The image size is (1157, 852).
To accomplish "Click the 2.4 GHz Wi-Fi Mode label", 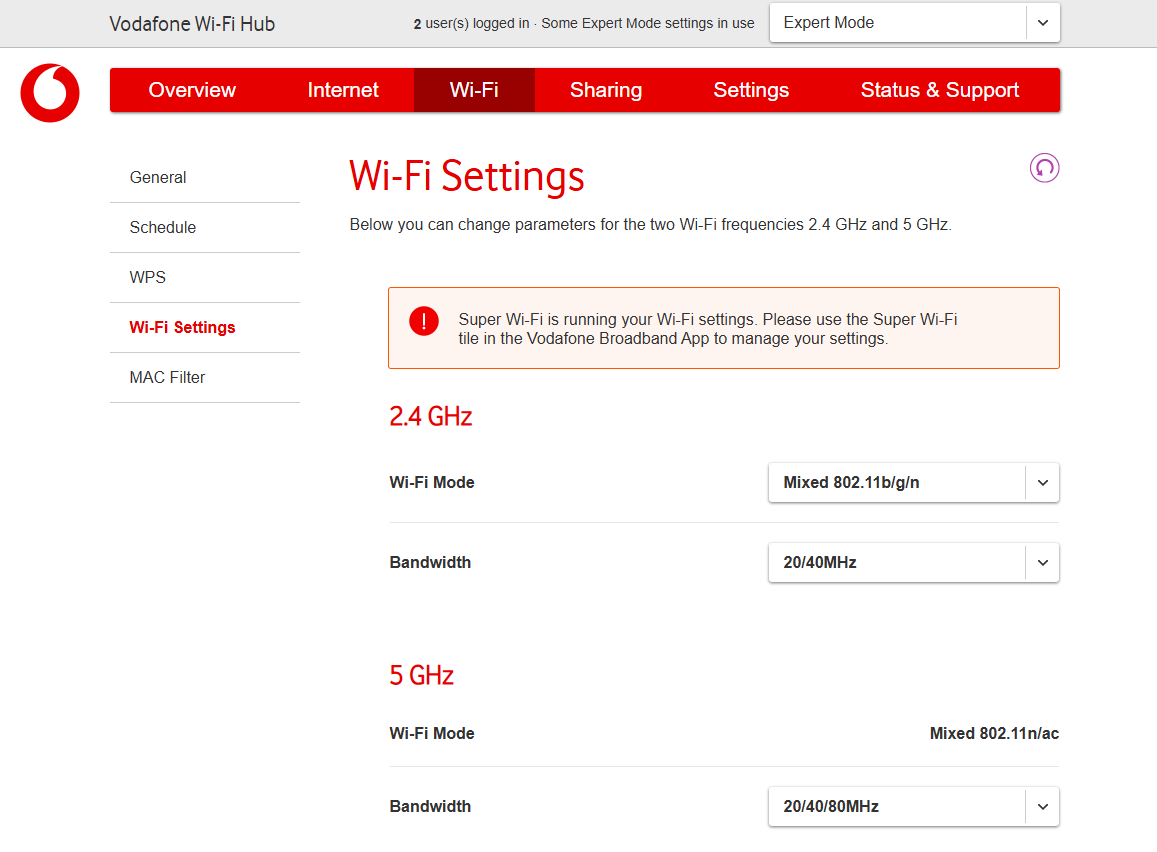I will [432, 482].
